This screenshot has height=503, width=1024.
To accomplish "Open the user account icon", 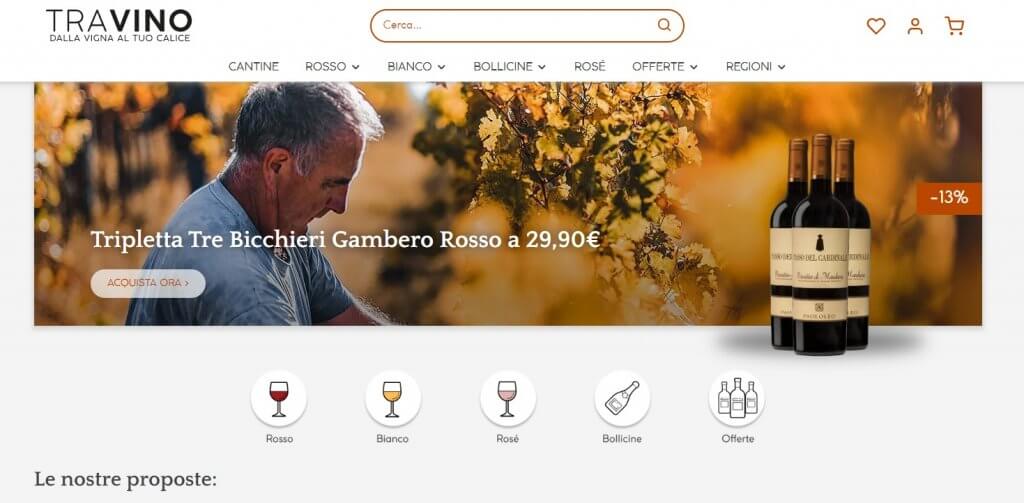I will (915, 26).
